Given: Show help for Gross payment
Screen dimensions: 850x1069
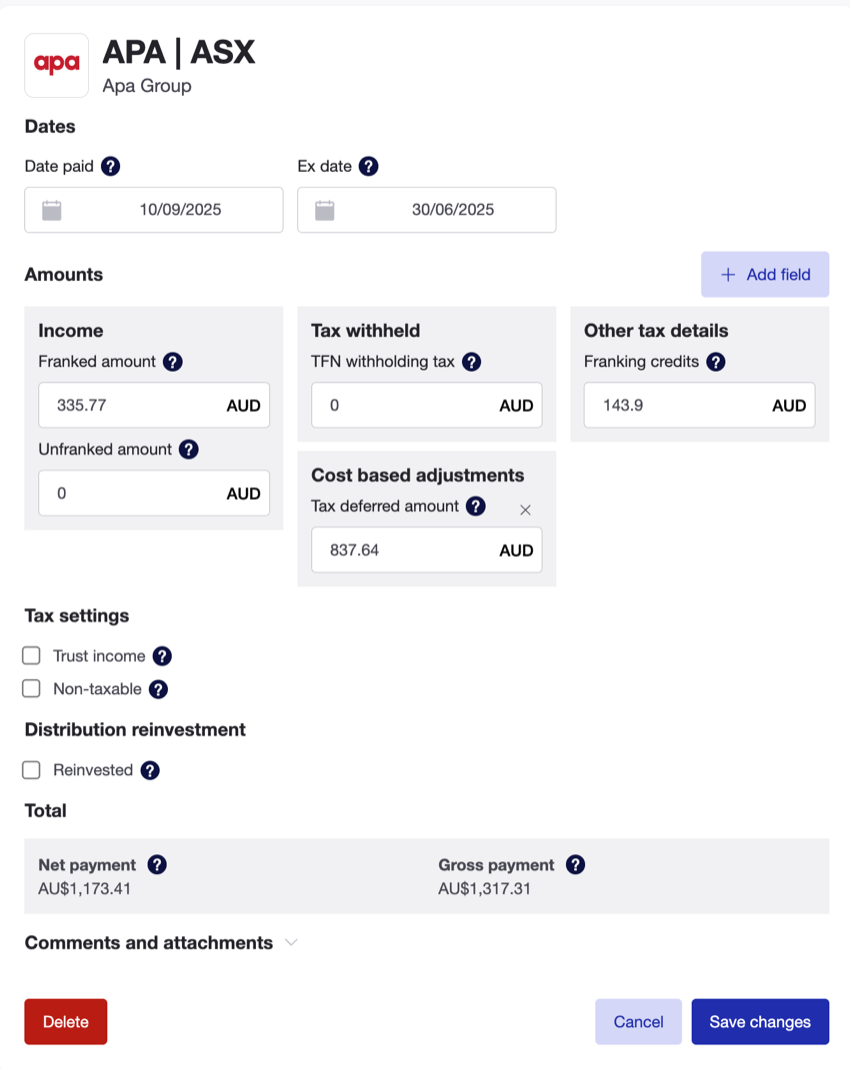Looking at the screenshot, I should point(575,865).
